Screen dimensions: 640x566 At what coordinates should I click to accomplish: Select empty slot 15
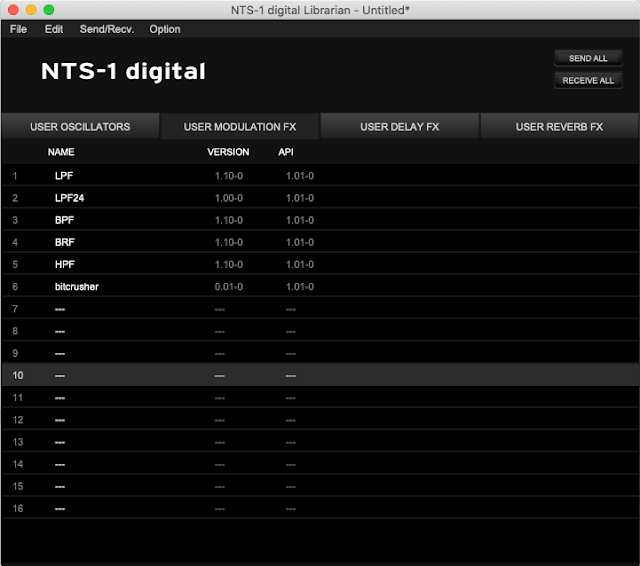click(320, 486)
